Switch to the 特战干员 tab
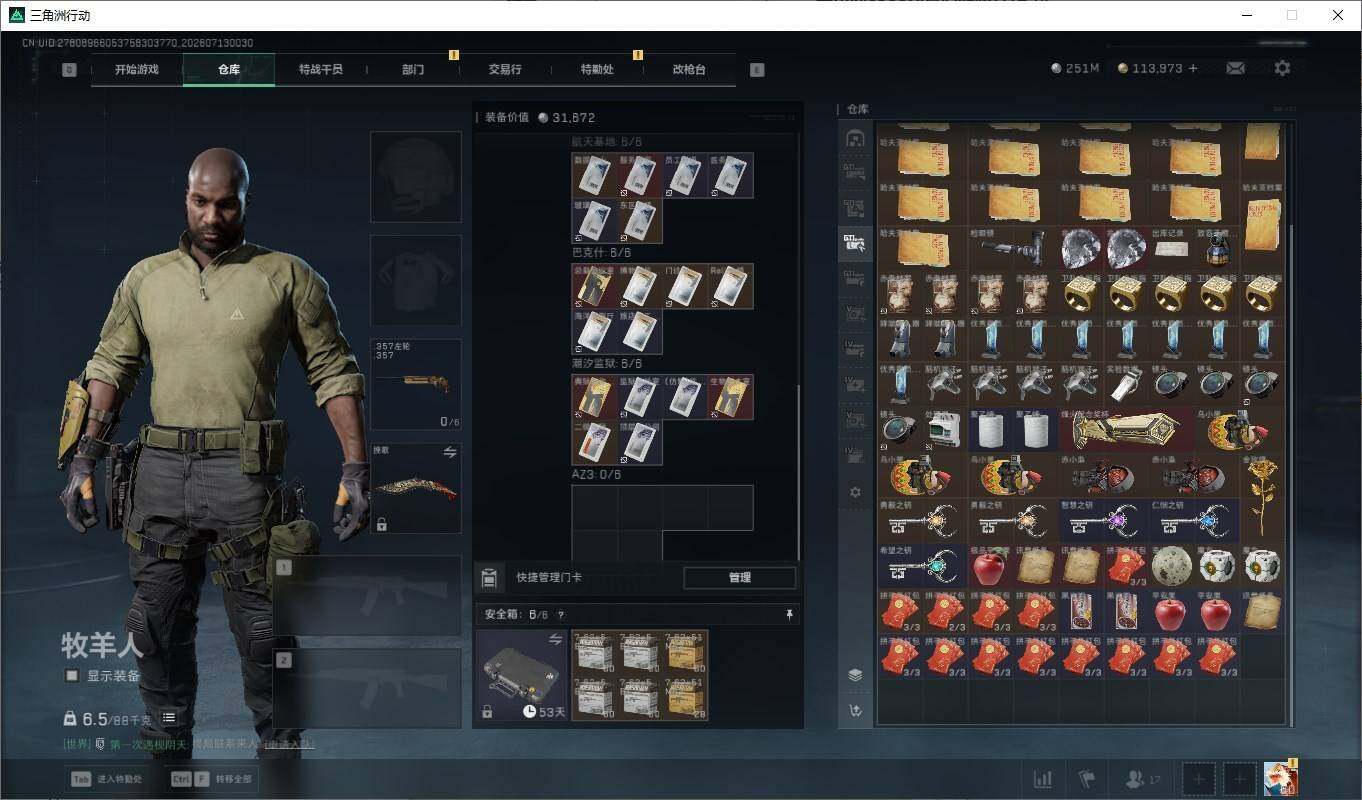 point(320,70)
